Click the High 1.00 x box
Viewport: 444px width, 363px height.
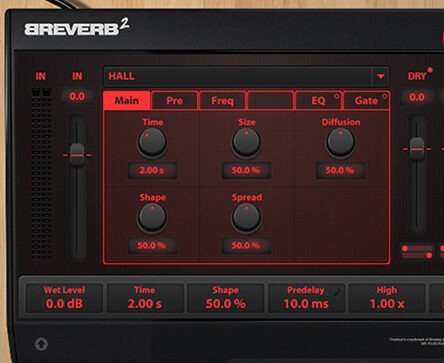[x=387, y=298]
